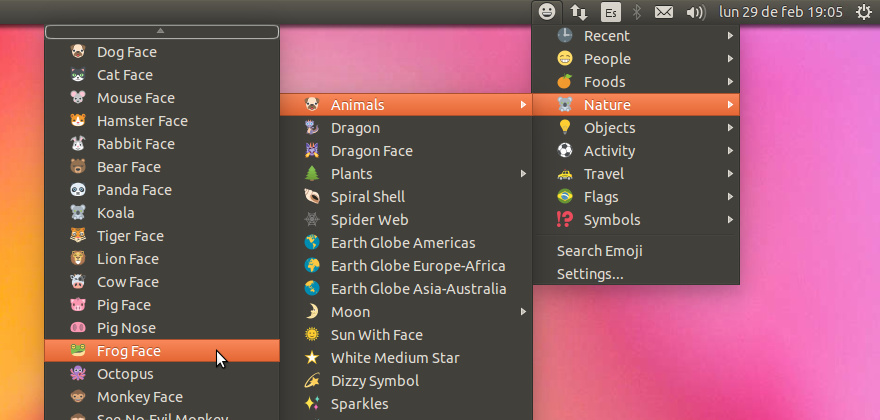The height and width of the screenshot is (420, 880).
Task: Choose the Octopus emoji
Action: [125, 374]
